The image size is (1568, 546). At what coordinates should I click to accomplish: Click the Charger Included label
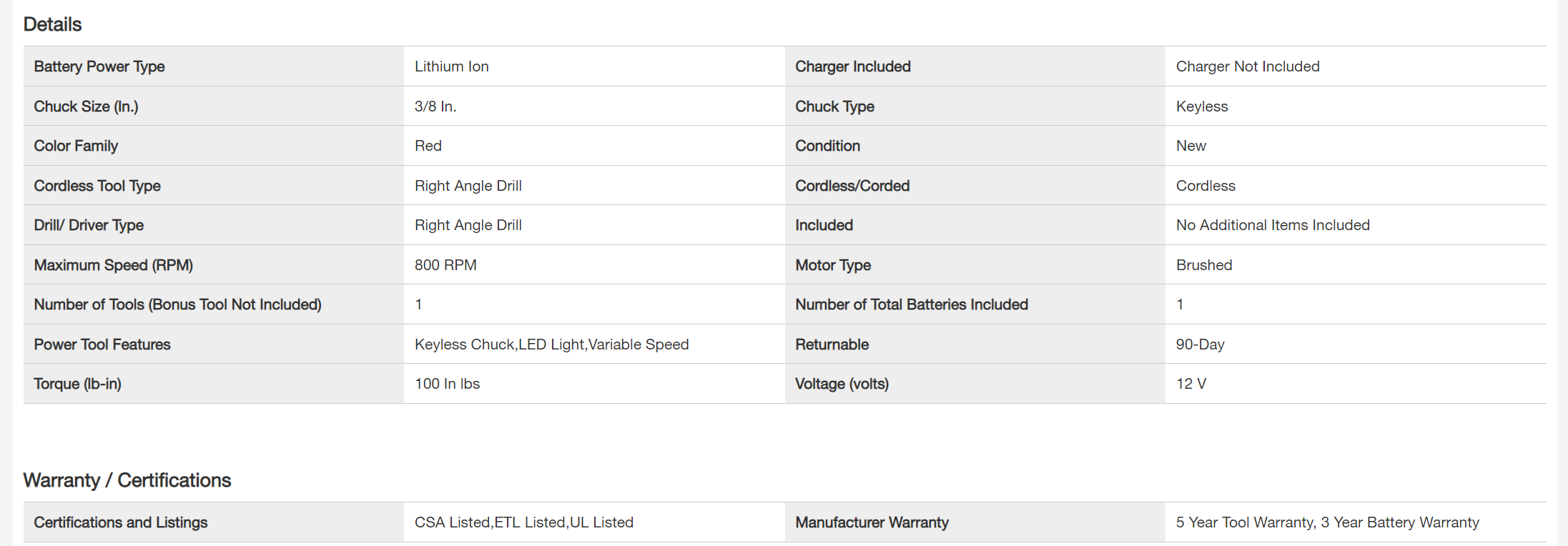coord(852,66)
